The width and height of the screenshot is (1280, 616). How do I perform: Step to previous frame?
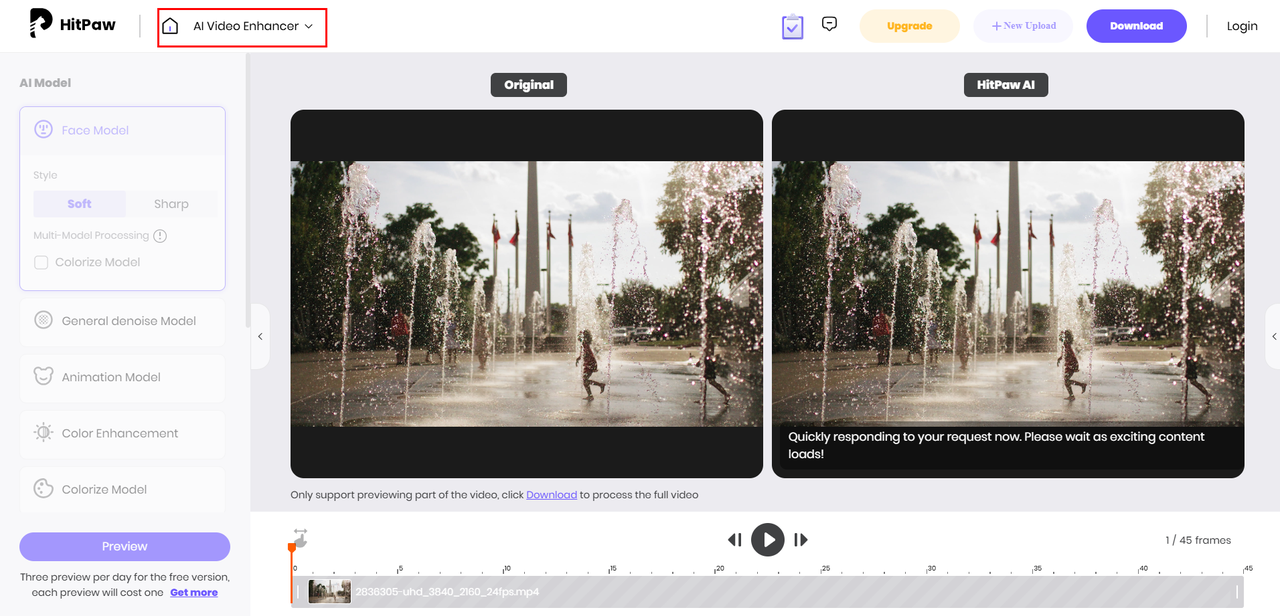(735, 540)
